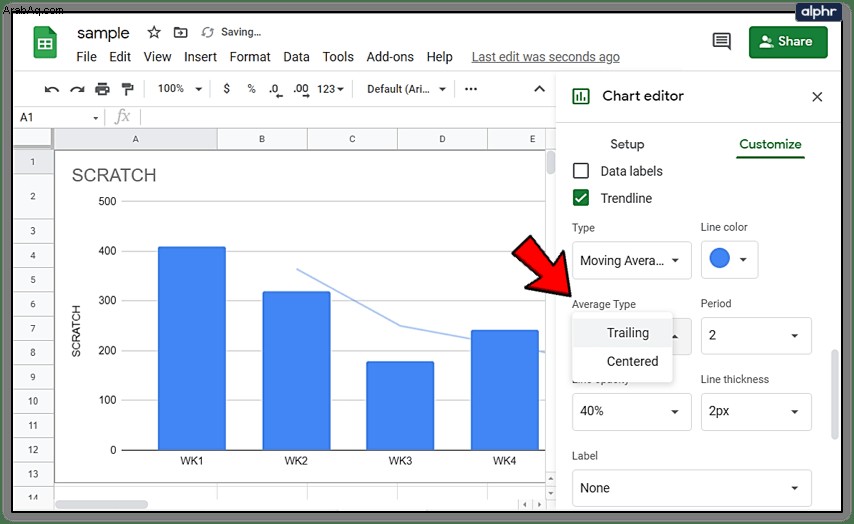
Task: Click the select-all corner box
Action: (33, 138)
